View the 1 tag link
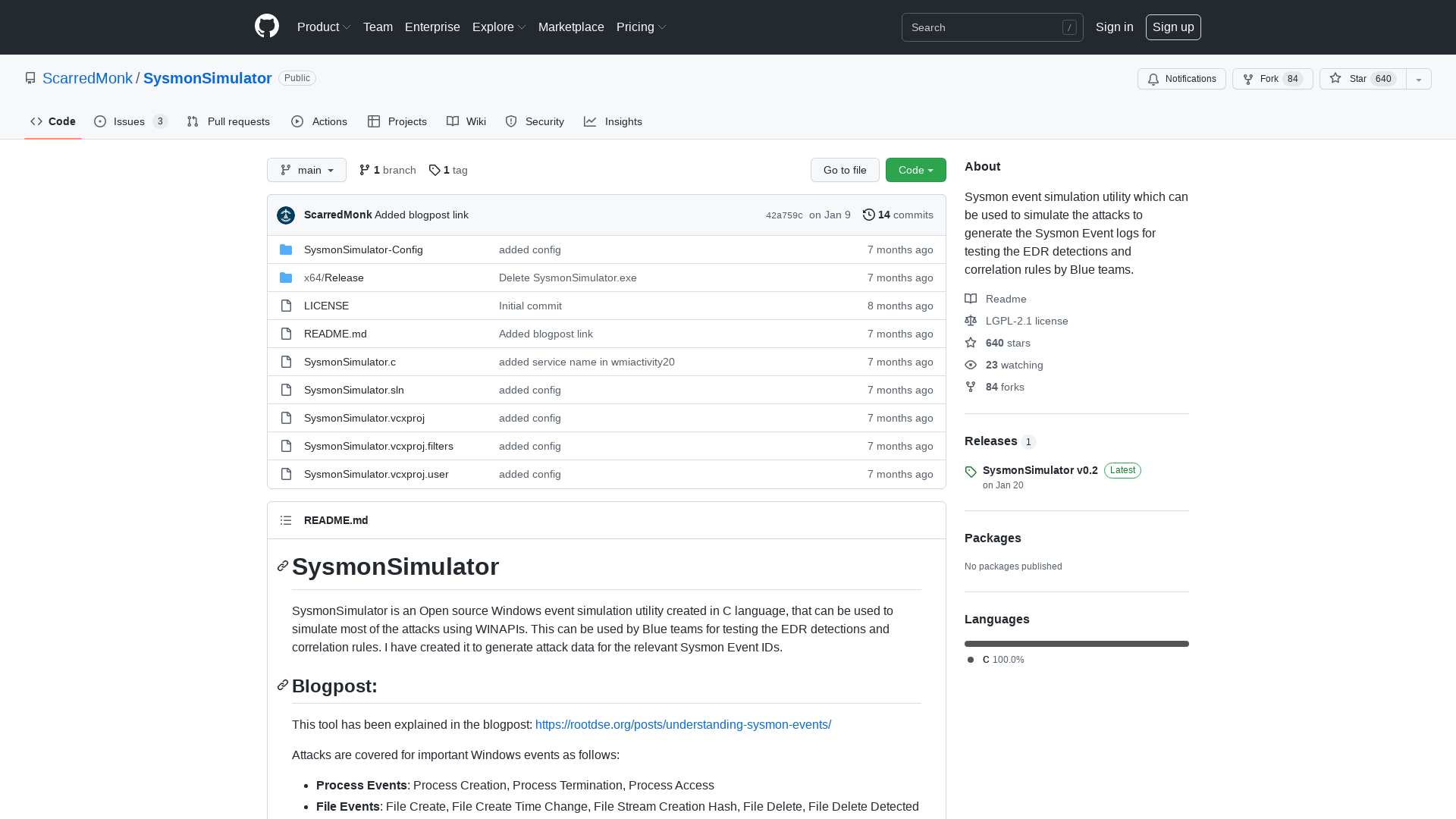Screen dimensions: 1456x819 point(448,170)
